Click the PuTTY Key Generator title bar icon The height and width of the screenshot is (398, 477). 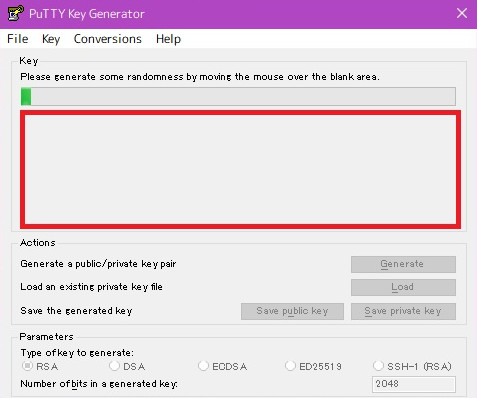(x=15, y=13)
